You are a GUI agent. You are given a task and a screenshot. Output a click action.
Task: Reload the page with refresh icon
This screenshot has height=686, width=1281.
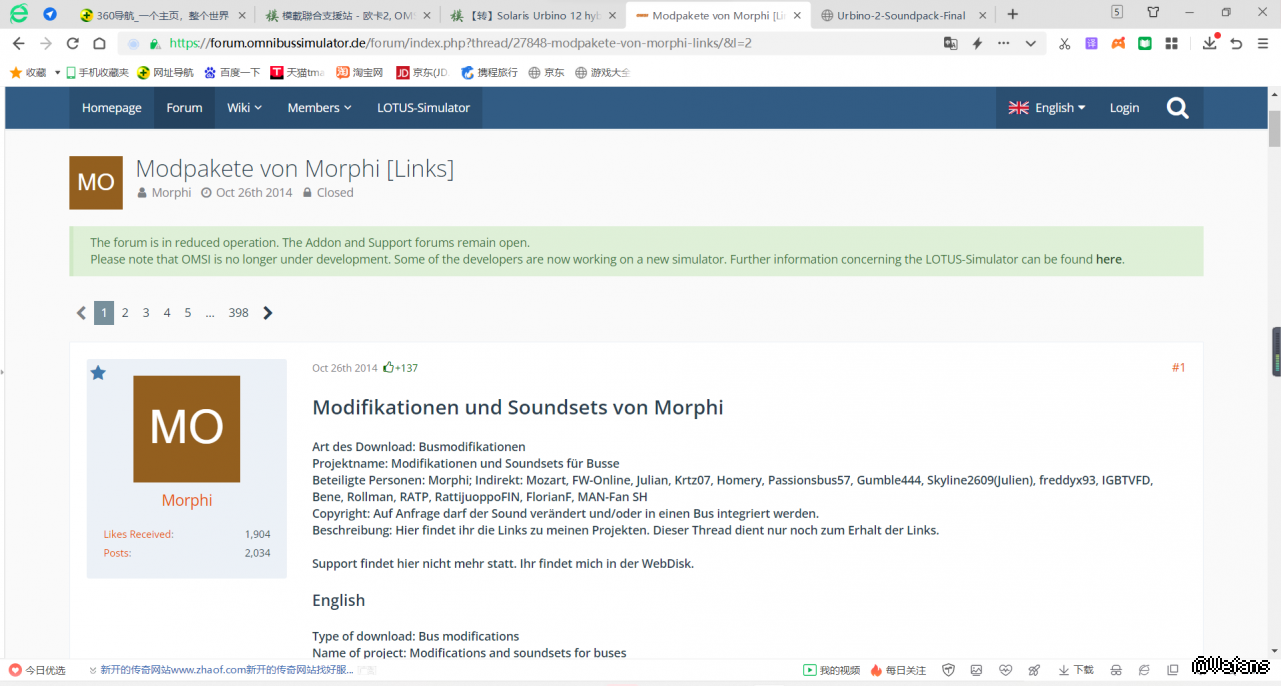[x=72, y=43]
